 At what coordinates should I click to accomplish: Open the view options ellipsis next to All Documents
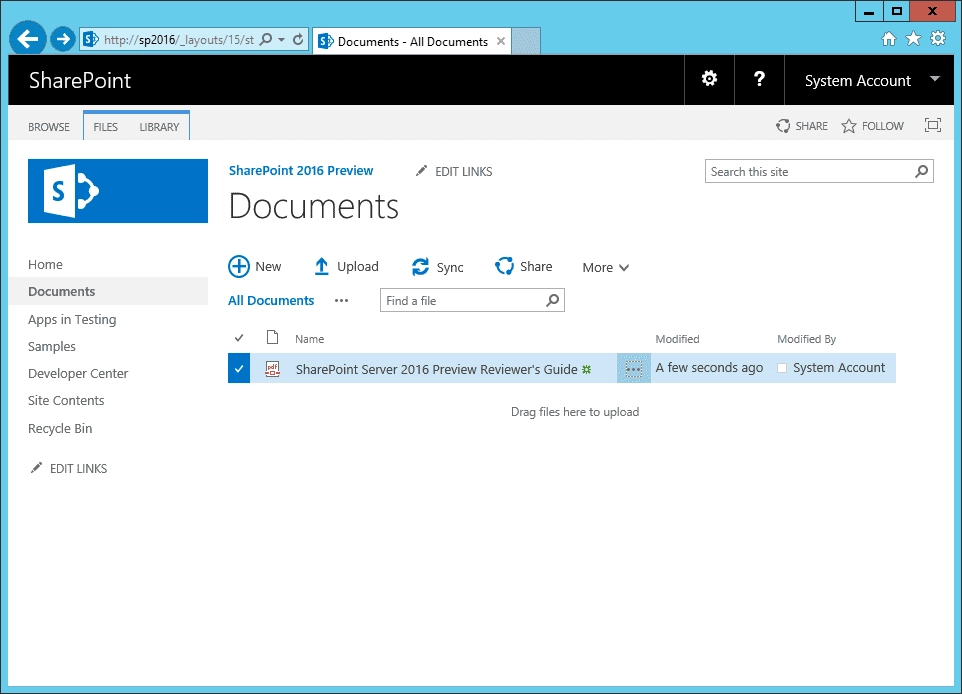(x=341, y=301)
